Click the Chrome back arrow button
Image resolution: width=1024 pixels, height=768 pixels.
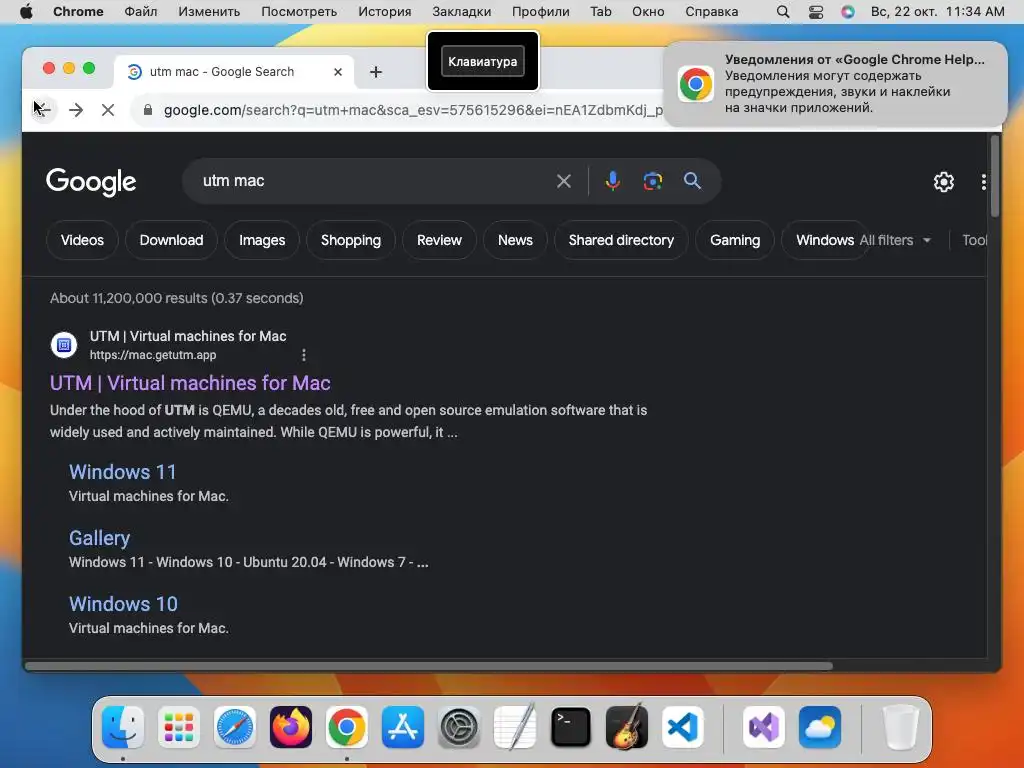pos(43,110)
